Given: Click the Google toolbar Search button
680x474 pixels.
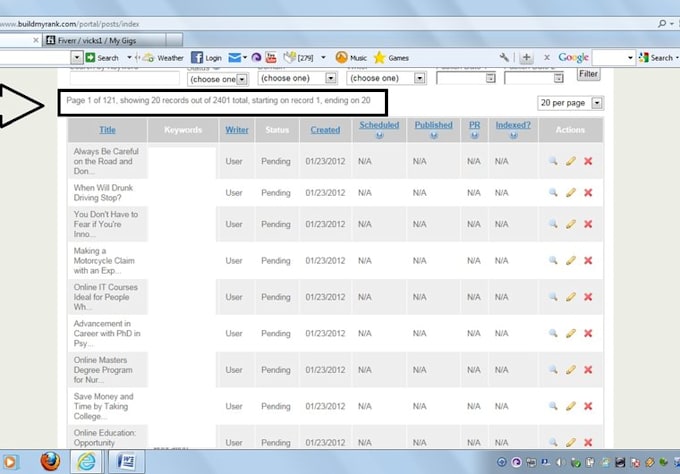Looking at the screenshot, I should click(656, 58).
